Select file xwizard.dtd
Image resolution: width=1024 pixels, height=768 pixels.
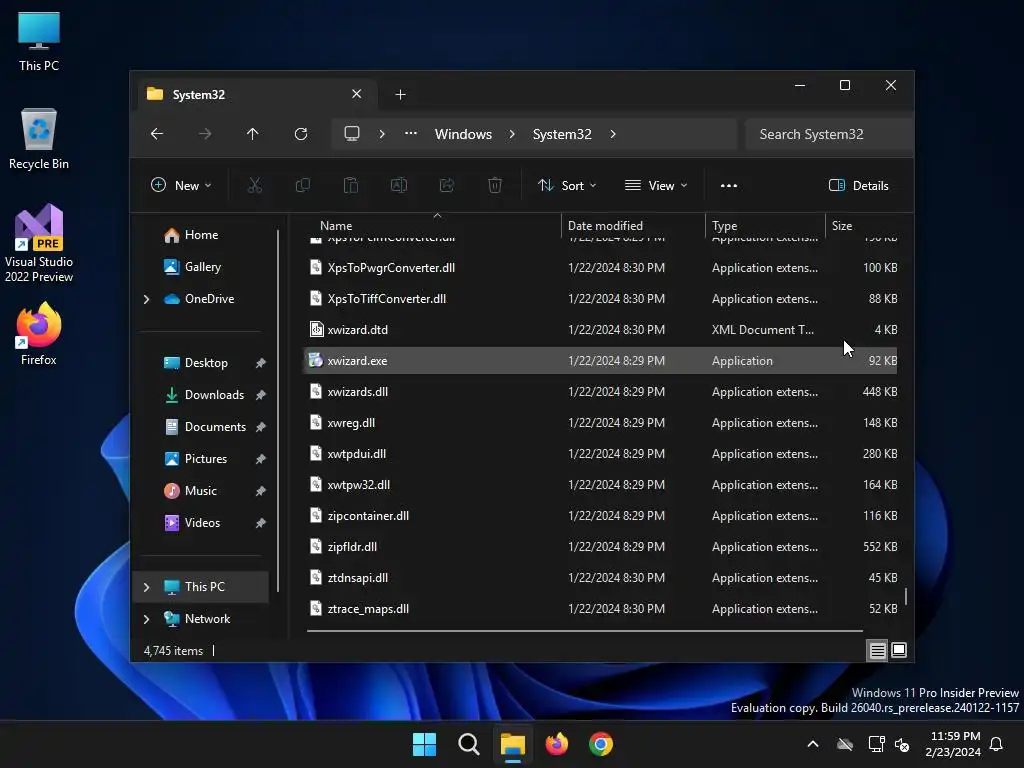pyautogui.click(x=600, y=330)
